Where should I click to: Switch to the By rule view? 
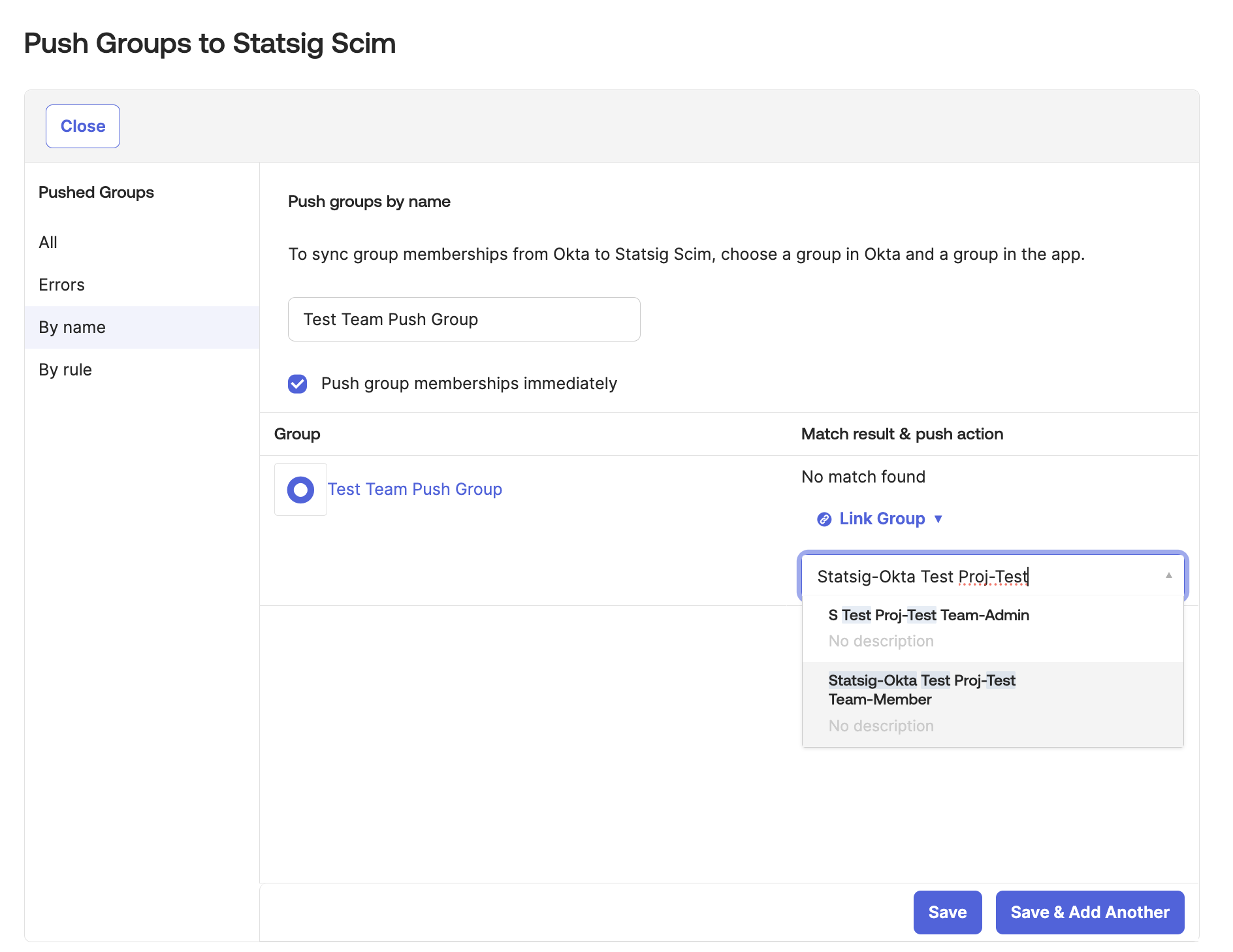[65, 370]
